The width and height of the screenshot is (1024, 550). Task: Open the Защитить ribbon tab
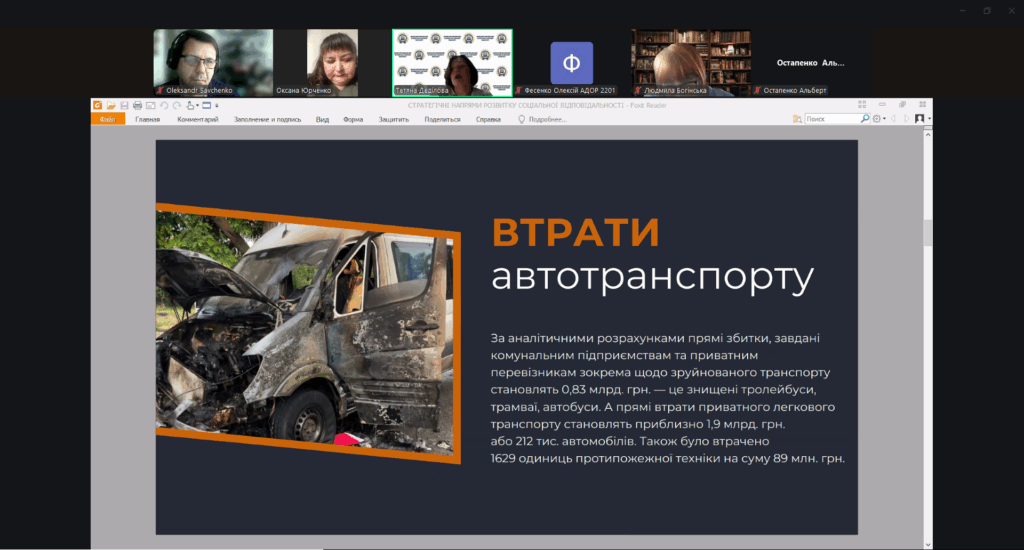[393, 119]
